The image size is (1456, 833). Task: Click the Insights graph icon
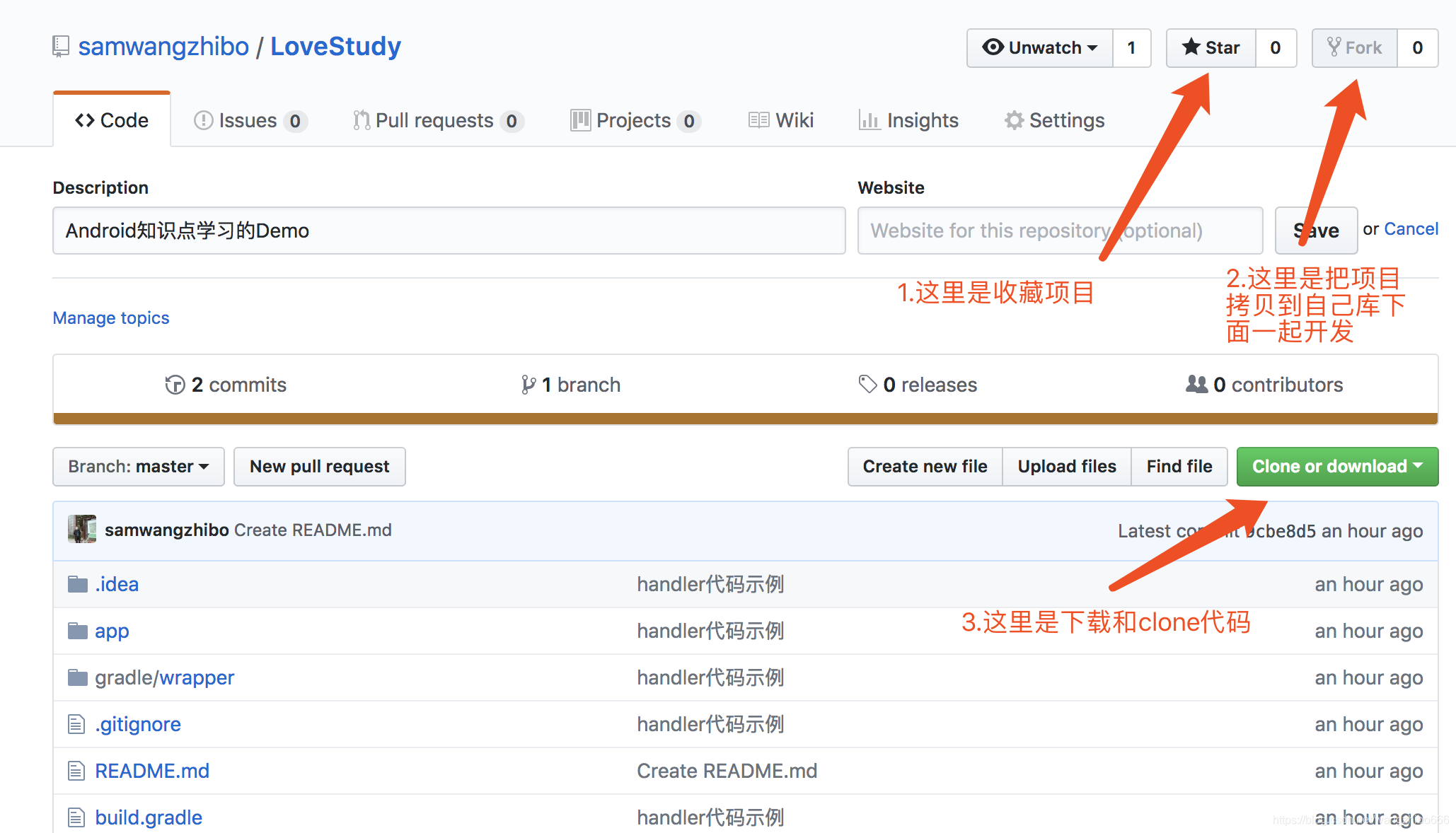869,120
